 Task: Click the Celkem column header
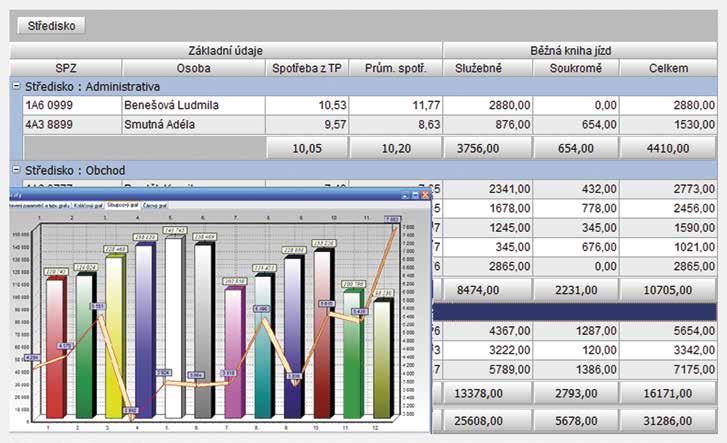click(668, 68)
